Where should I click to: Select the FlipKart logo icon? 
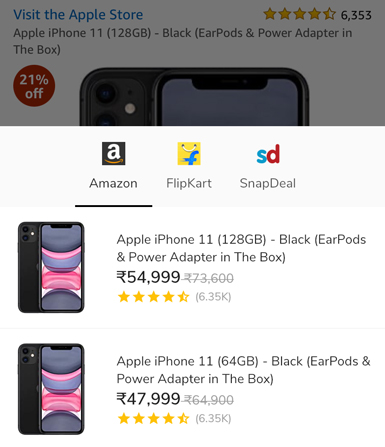point(189,154)
